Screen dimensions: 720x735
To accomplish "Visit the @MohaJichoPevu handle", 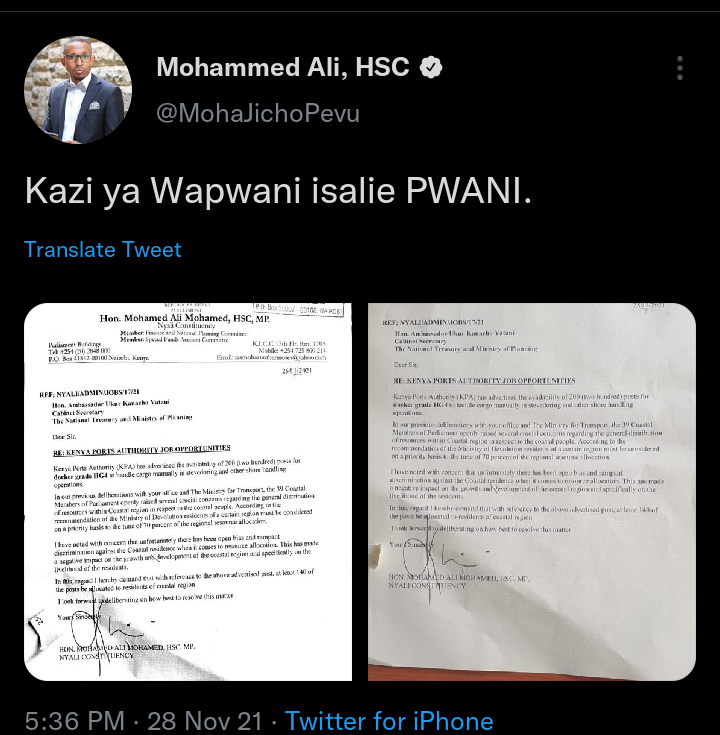I will click(x=258, y=113).
